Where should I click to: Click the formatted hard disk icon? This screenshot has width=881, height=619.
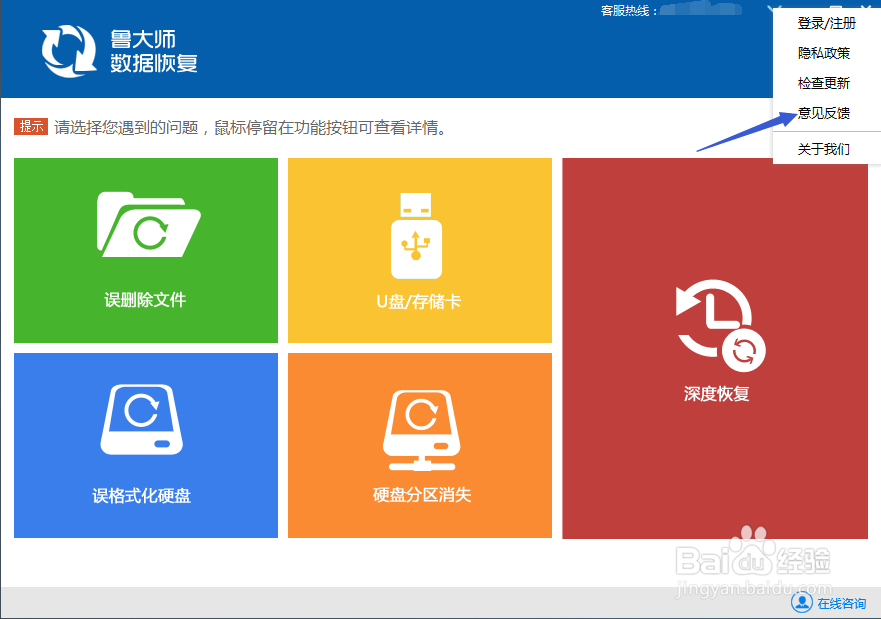coord(142,420)
